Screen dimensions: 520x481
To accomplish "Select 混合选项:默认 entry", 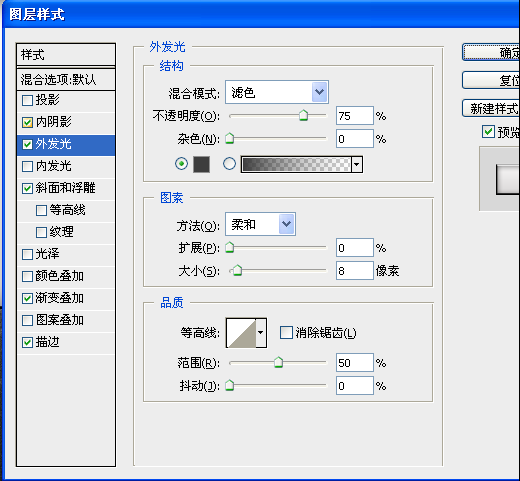I will pyautogui.click(x=66, y=80).
